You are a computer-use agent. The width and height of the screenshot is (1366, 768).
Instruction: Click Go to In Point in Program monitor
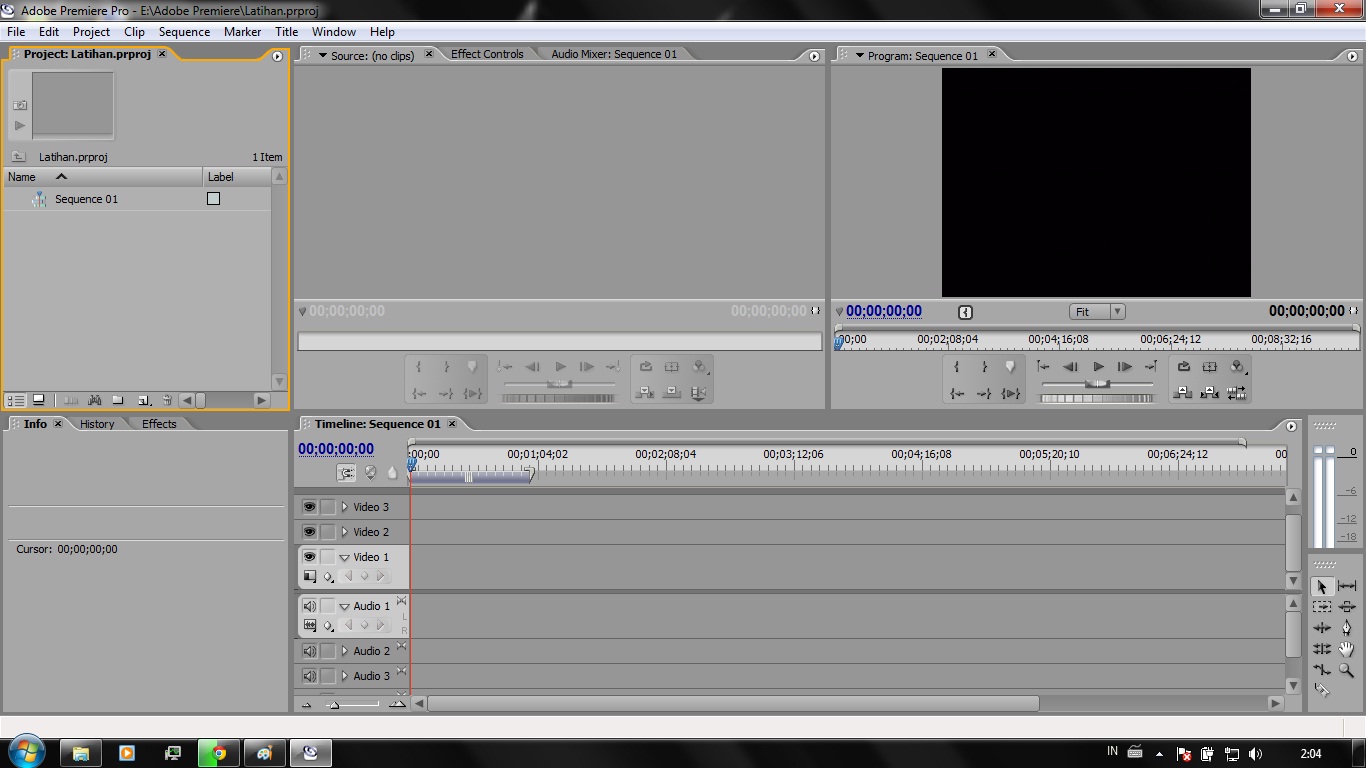tap(957, 393)
